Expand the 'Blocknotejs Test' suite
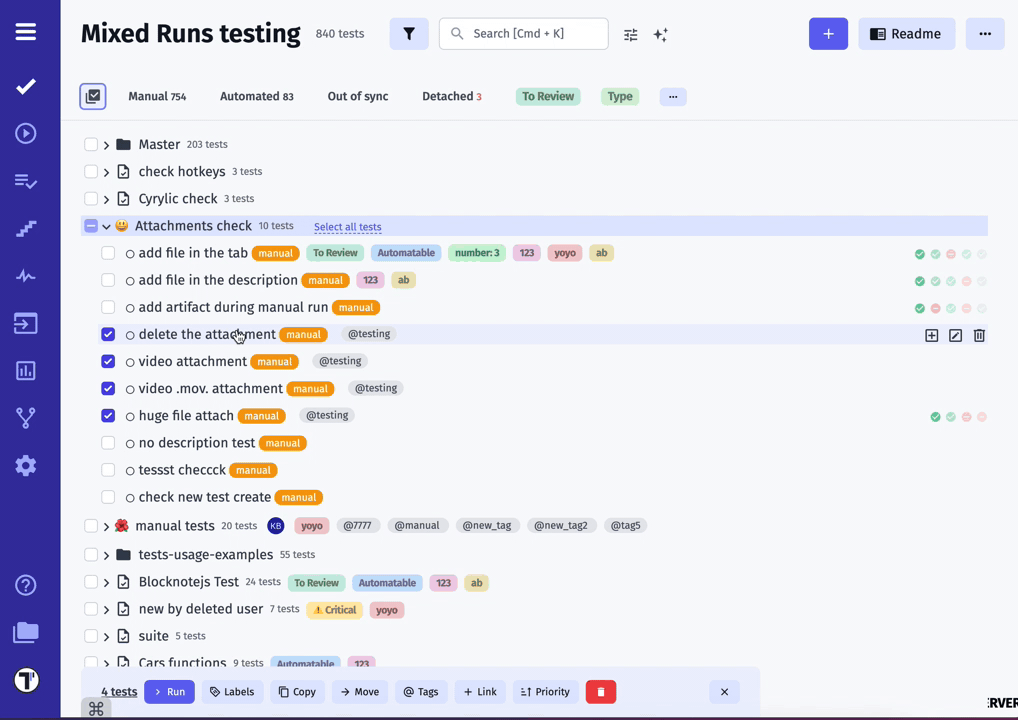 tap(106, 582)
